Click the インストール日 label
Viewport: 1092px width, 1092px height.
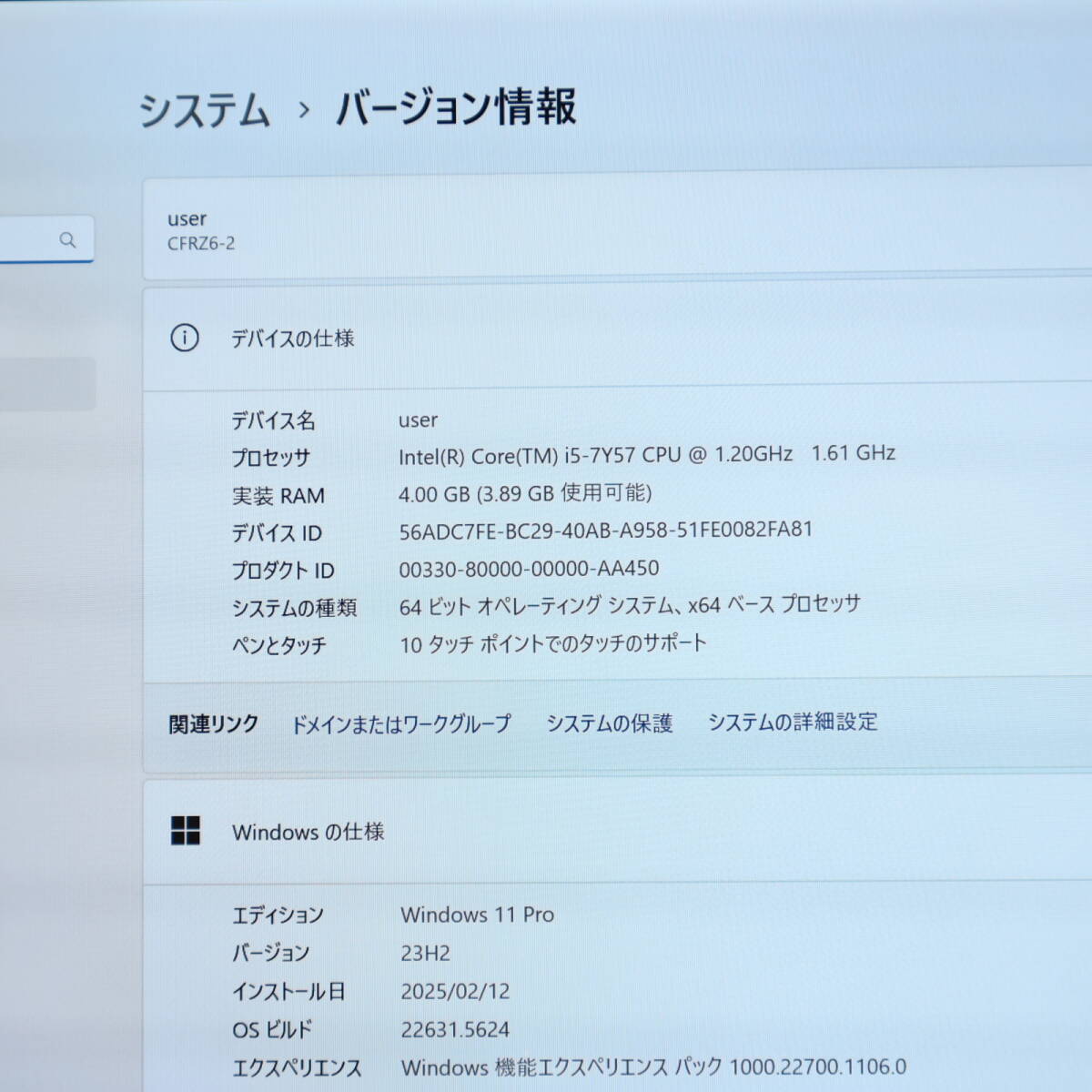pyautogui.click(x=288, y=992)
